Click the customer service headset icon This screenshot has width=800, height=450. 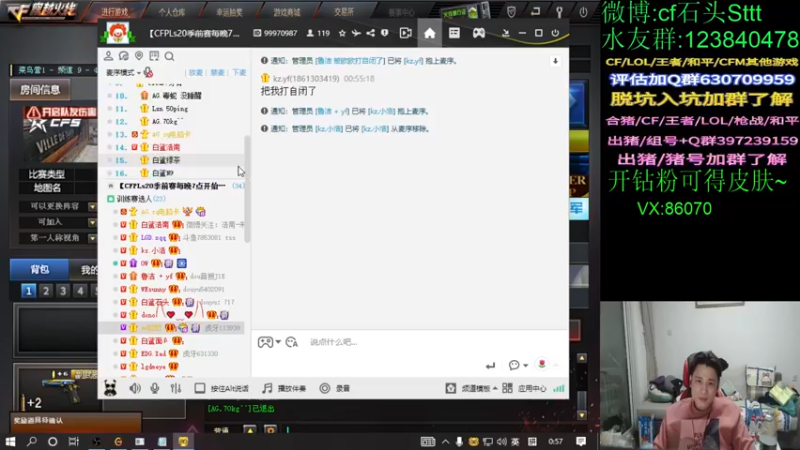coord(123,56)
